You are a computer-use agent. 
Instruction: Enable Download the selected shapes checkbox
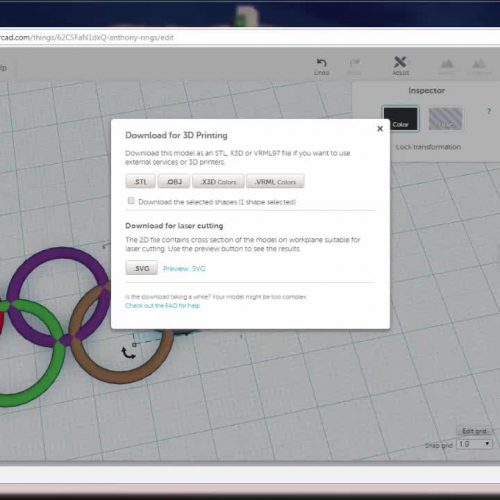click(131, 201)
